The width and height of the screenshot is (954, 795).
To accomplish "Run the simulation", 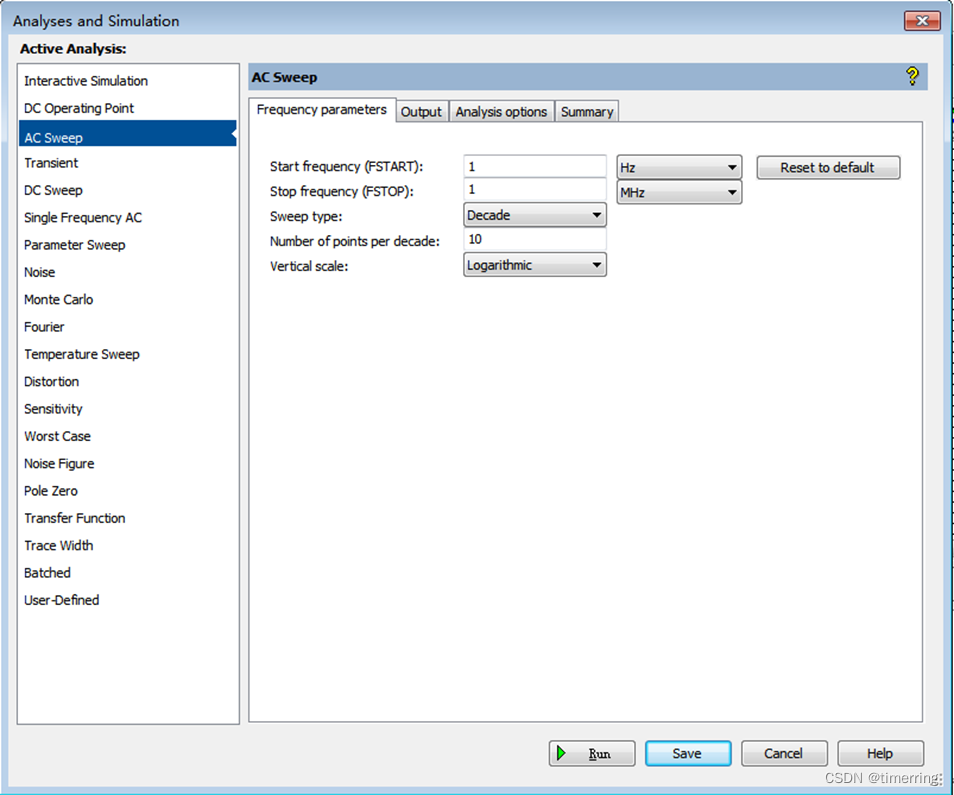I will 592,754.
